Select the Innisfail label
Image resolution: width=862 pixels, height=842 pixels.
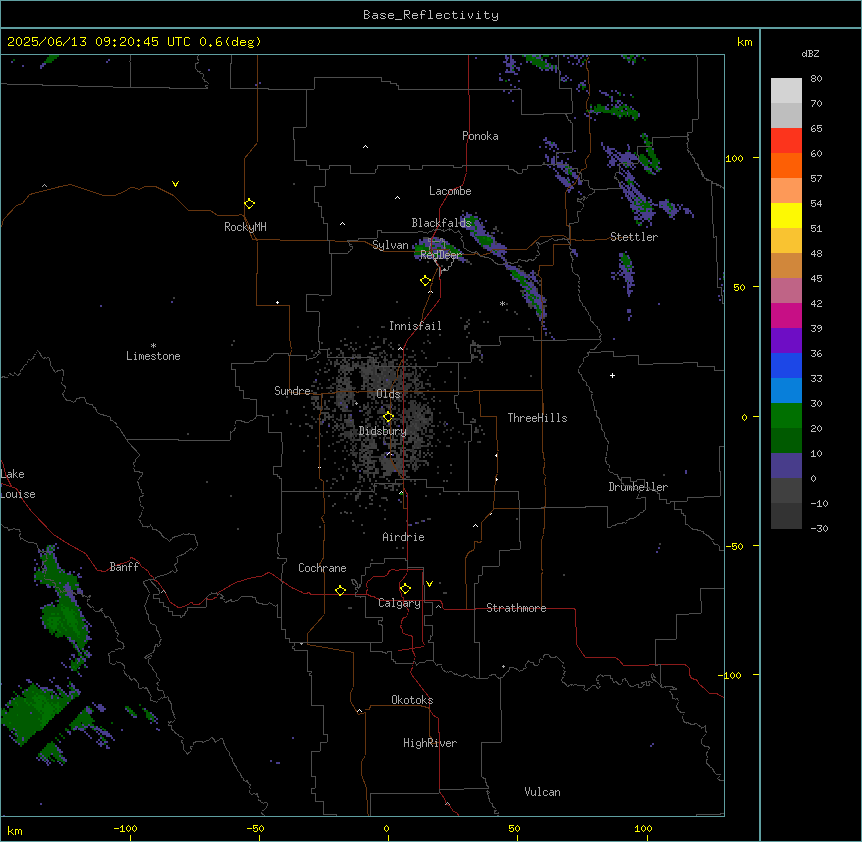click(x=415, y=326)
